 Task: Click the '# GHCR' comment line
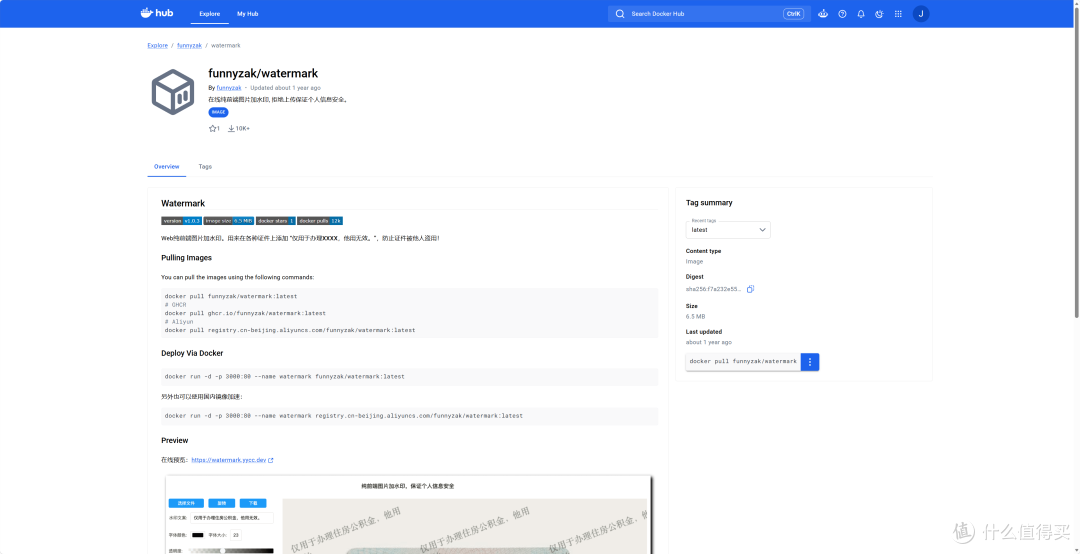tap(176, 305)
